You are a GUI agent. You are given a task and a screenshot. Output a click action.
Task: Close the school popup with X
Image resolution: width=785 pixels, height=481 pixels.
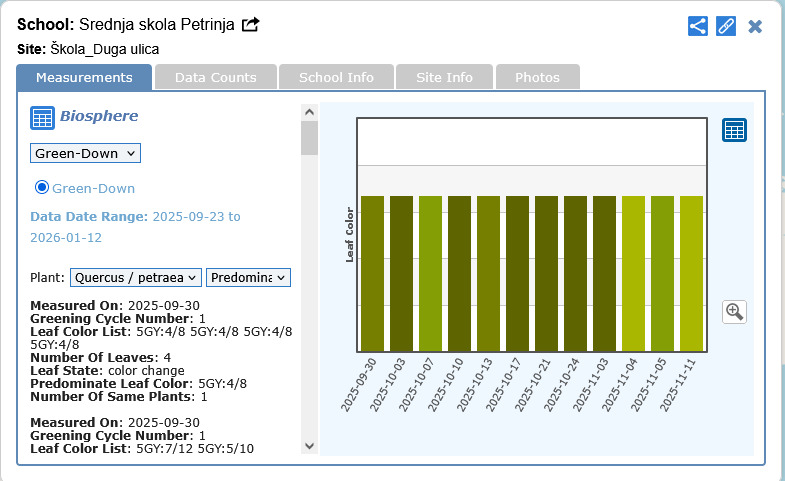[x=756, y=27]
